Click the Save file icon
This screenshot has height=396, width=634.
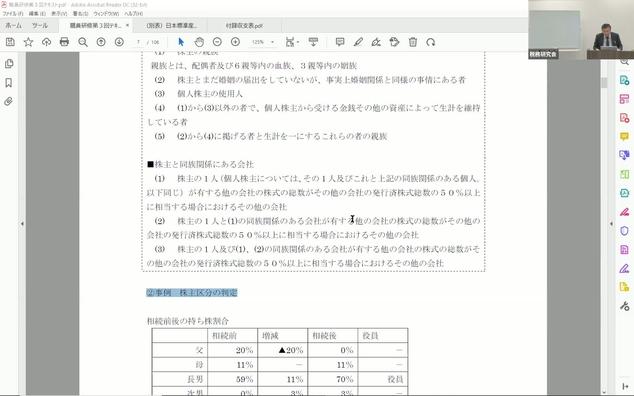10,42
